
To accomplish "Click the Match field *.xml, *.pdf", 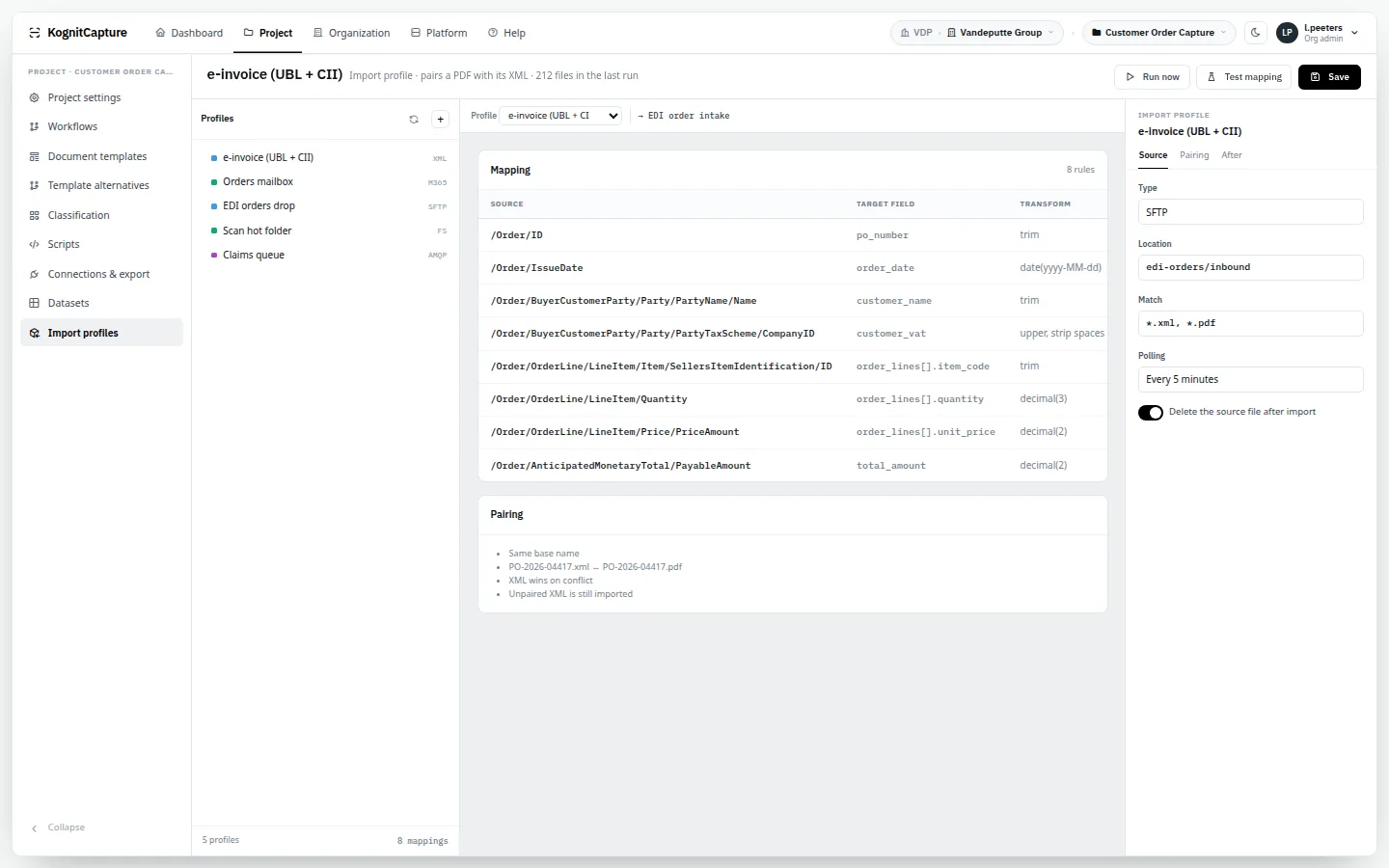I will click(x=1250, y=323).
